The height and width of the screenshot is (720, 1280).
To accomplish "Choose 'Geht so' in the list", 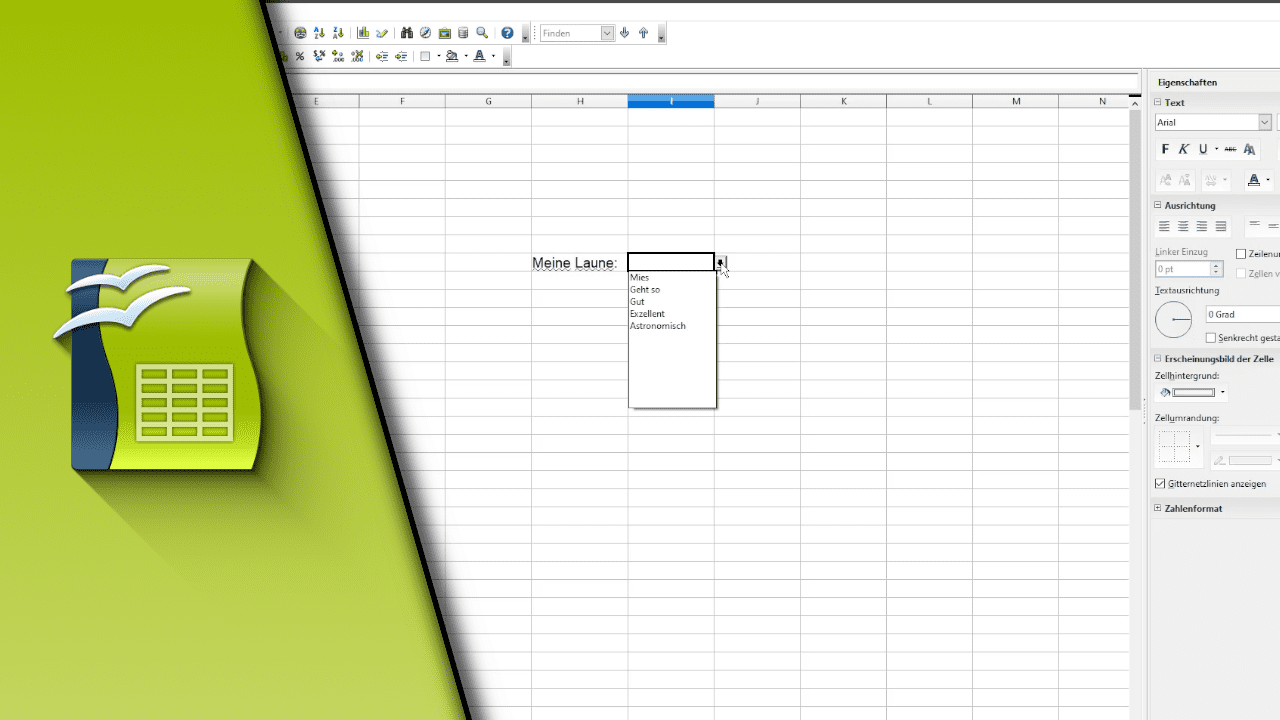I will (645, 290).
